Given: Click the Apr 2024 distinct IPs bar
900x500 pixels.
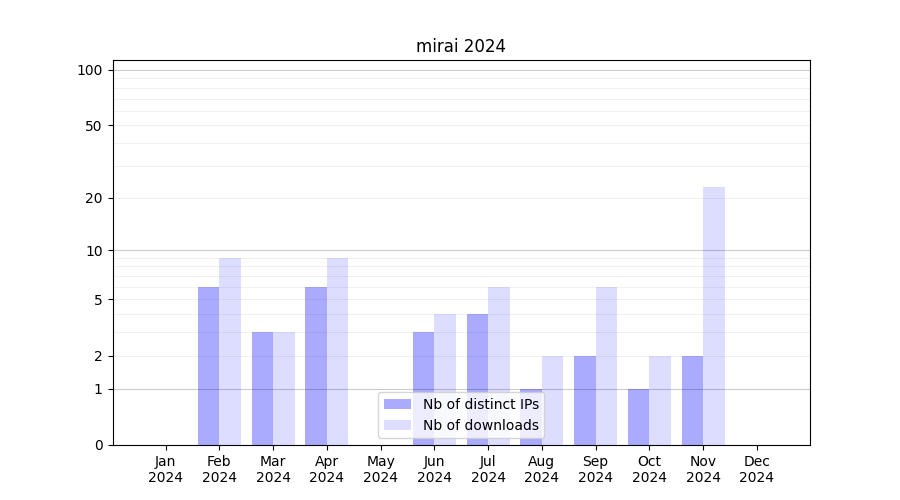Looking at the screenshot, I should coord(316,365).
